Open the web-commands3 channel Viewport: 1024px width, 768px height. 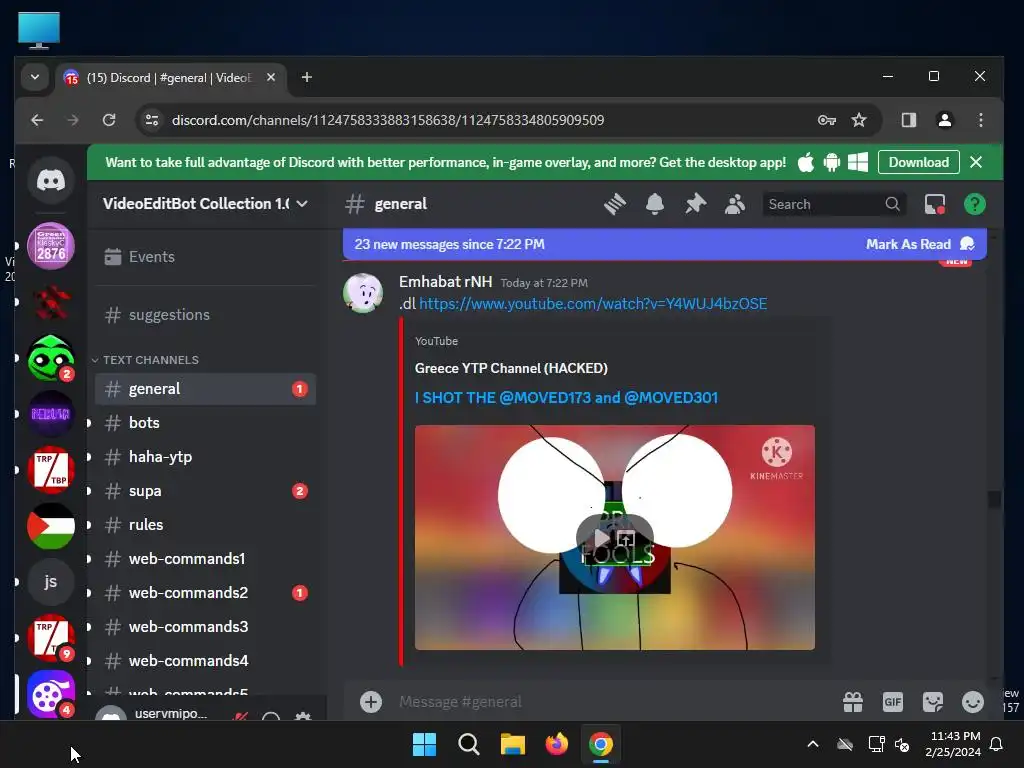pyautogui.click(x=206, y=627)
